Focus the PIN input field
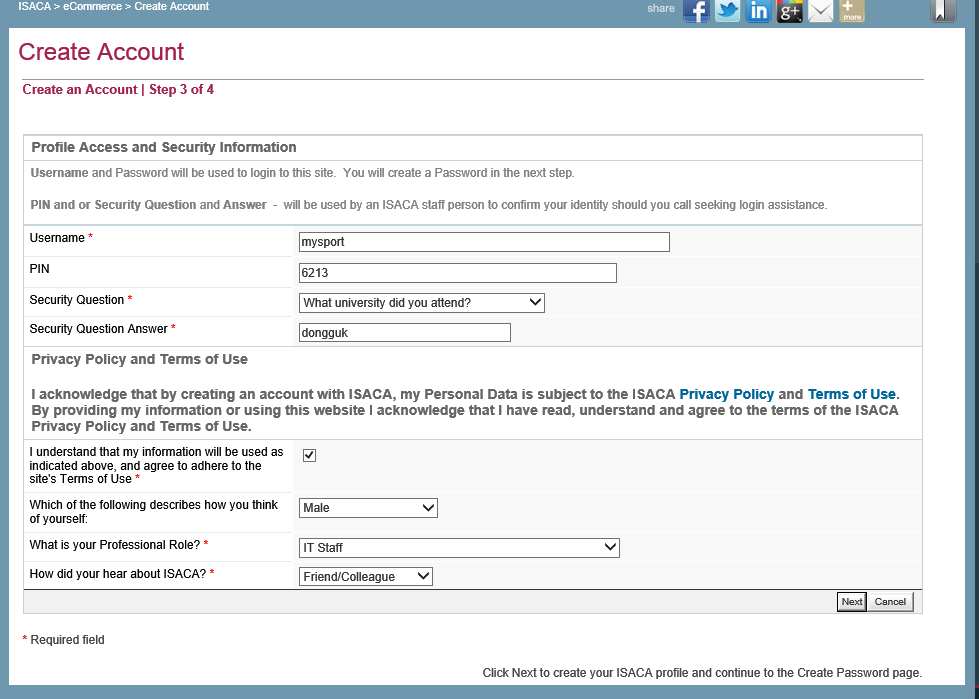Viewport: 979px width, 699px height. coord(458,273)
